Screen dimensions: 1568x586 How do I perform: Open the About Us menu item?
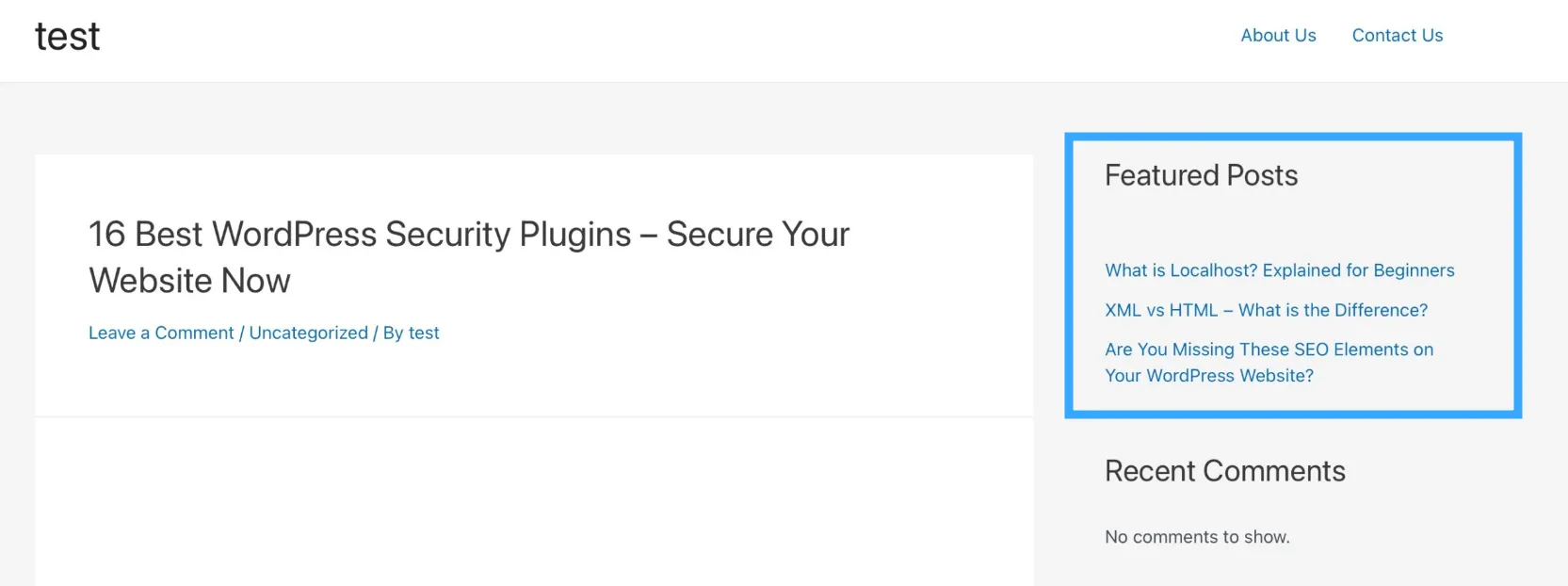coord(1278,36)
